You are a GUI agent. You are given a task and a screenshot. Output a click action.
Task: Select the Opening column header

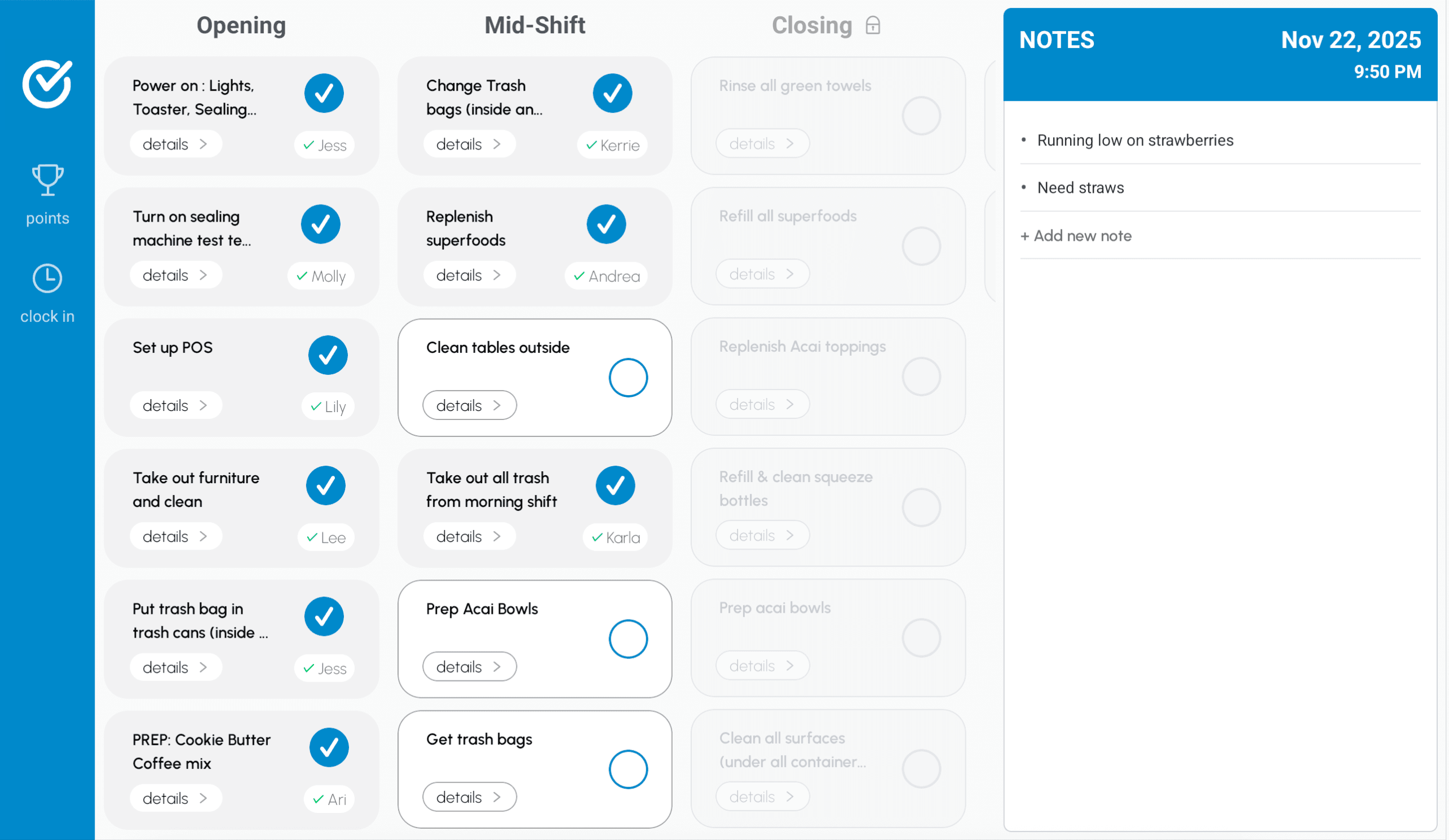pos(241,26)
